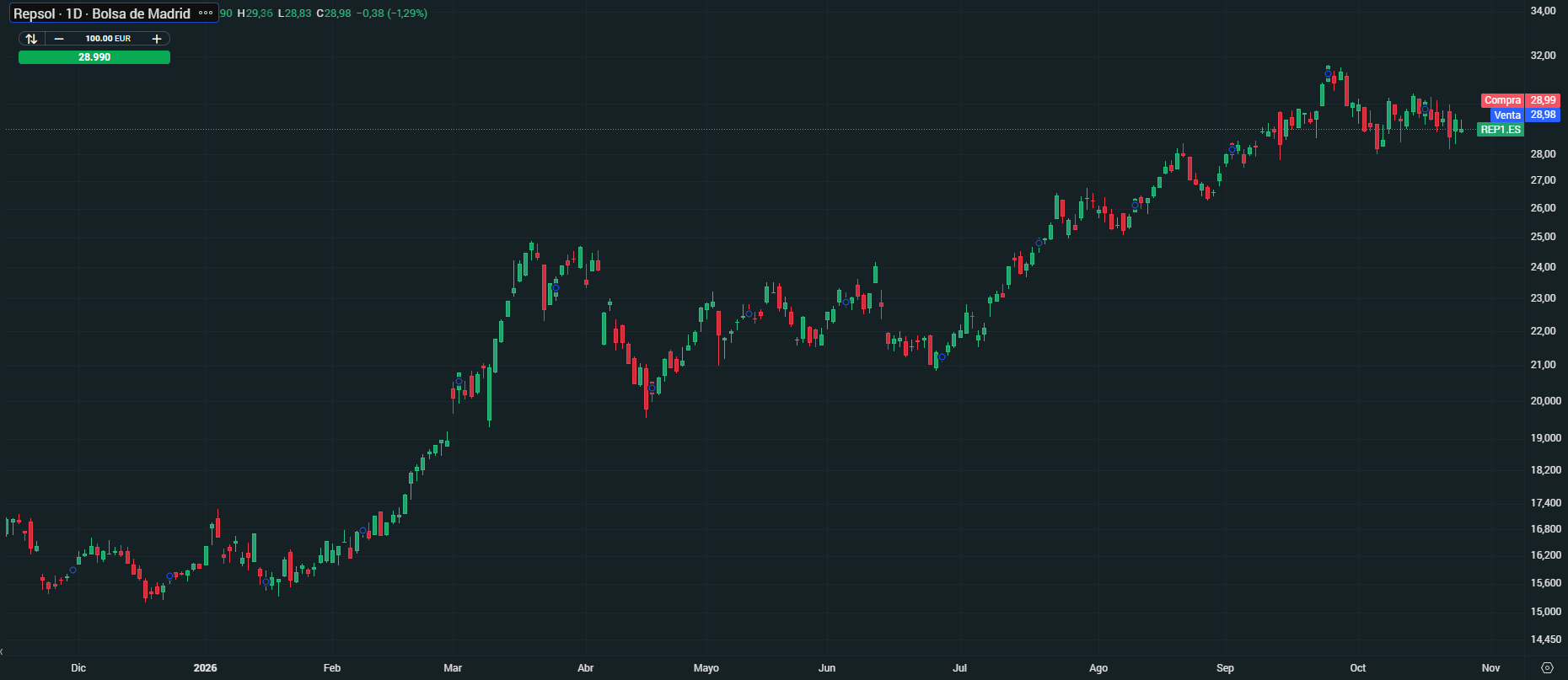Click the 20,000 price axis label
This screenshot has width=1568, height=680.
(x=1546, y=401)
